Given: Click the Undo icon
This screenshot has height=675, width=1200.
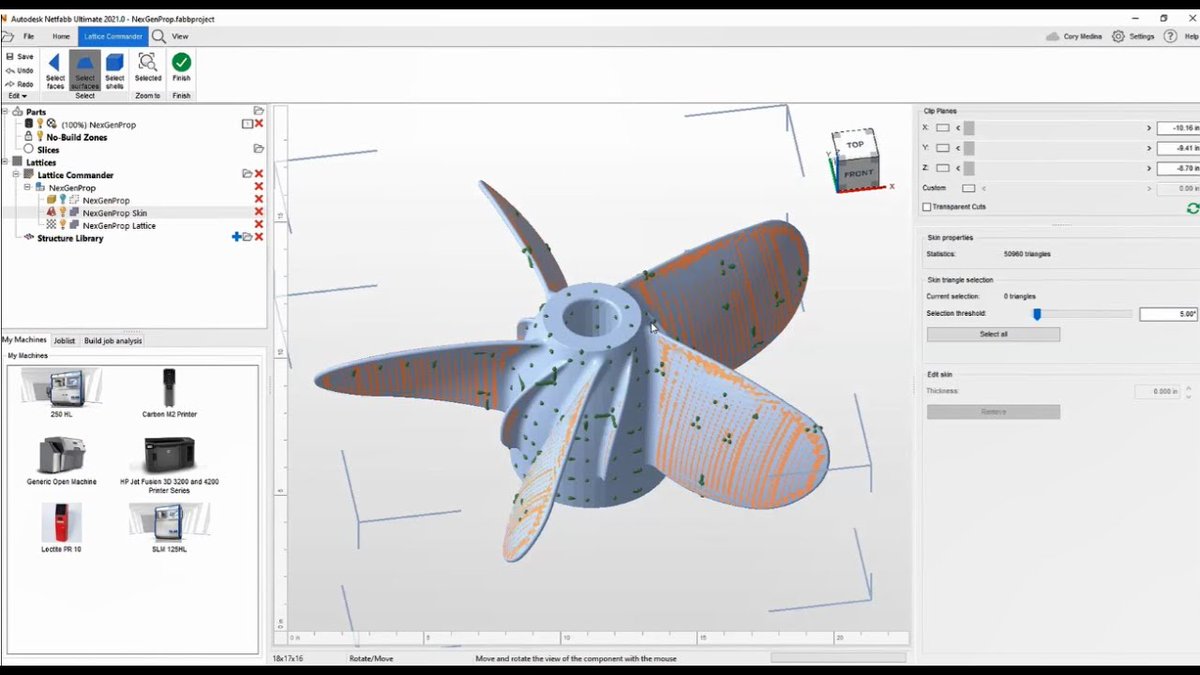Looking at the screenshot, I should click(18, 69).
